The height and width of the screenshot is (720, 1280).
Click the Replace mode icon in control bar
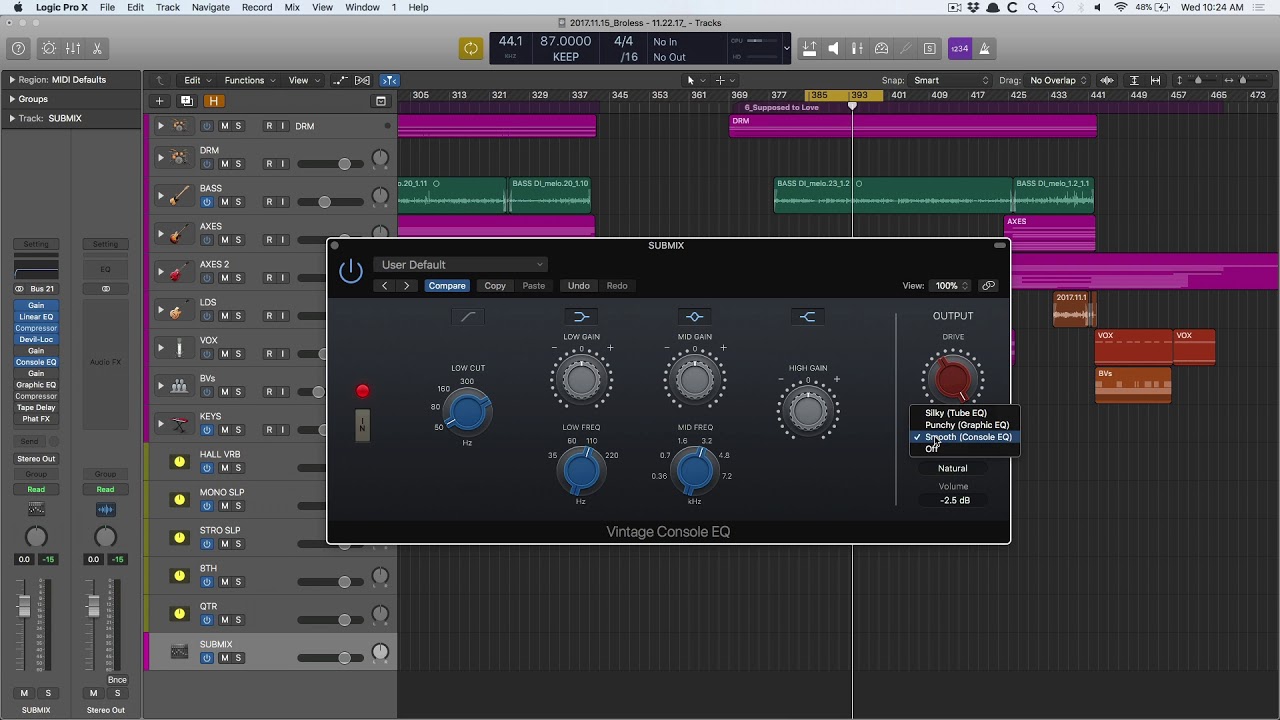tap(809, 48)
